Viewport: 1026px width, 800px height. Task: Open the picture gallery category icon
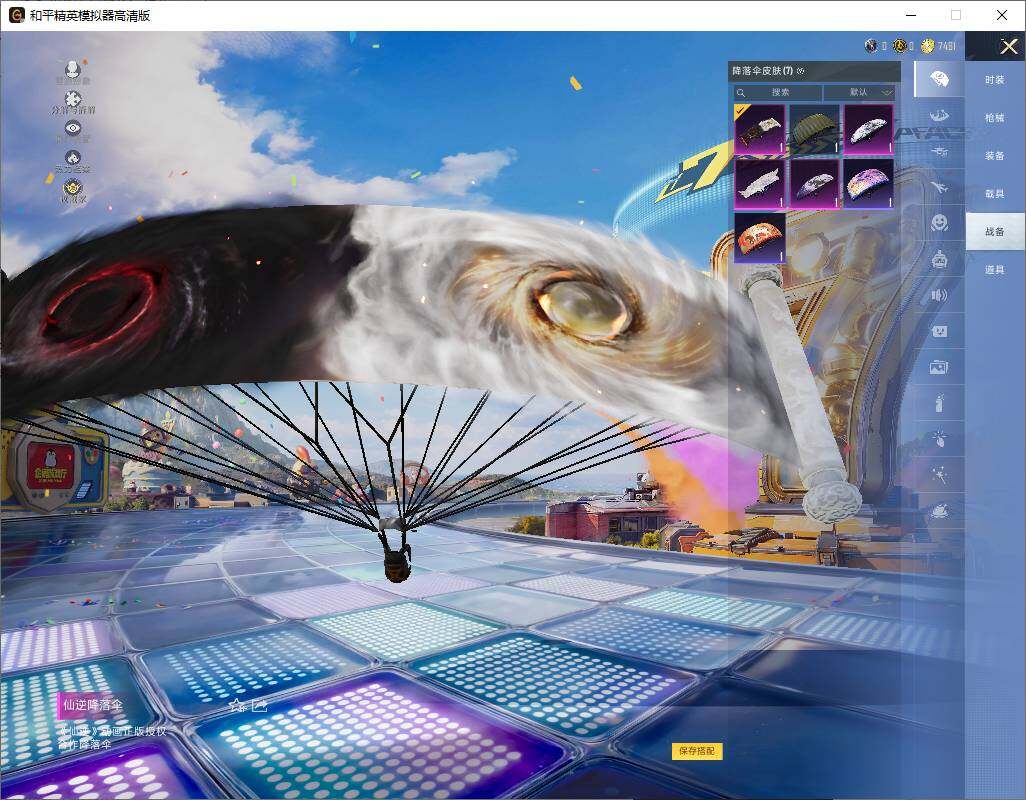939,368
